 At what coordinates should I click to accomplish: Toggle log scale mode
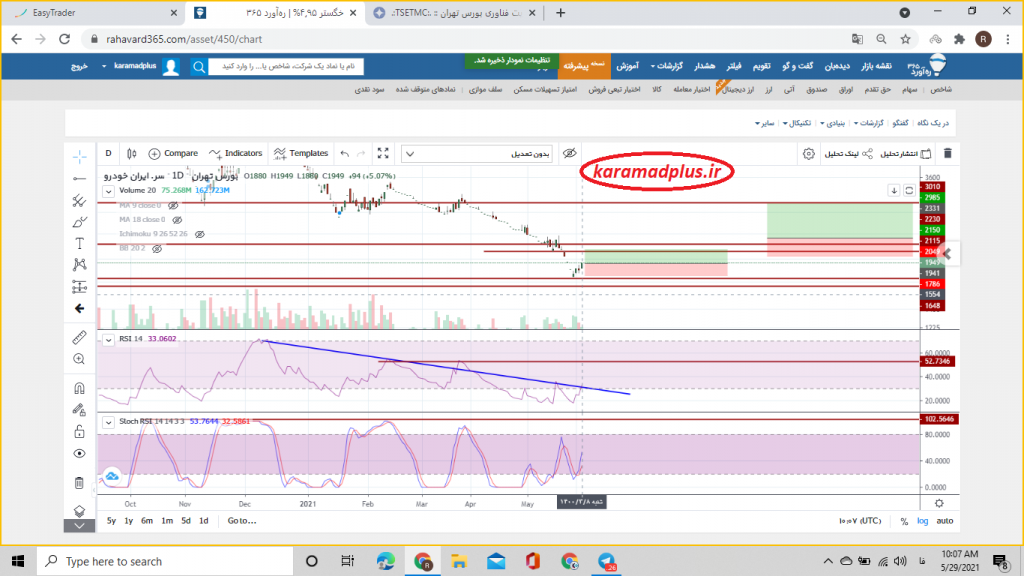click(922, 521)
